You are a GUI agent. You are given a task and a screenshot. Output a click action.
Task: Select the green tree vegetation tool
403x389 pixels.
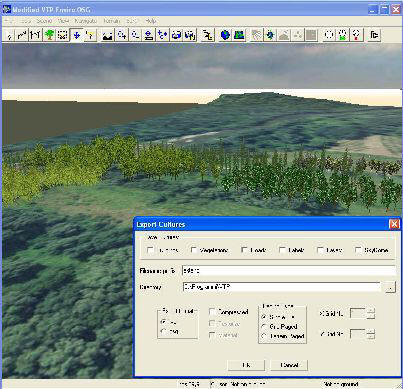[x=49, y=35]
